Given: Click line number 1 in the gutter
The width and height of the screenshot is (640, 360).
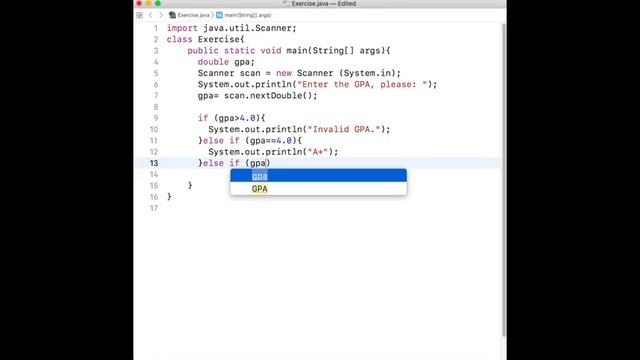Looking at the screenshot, I should pyautogui.click(x=156, y=28).
